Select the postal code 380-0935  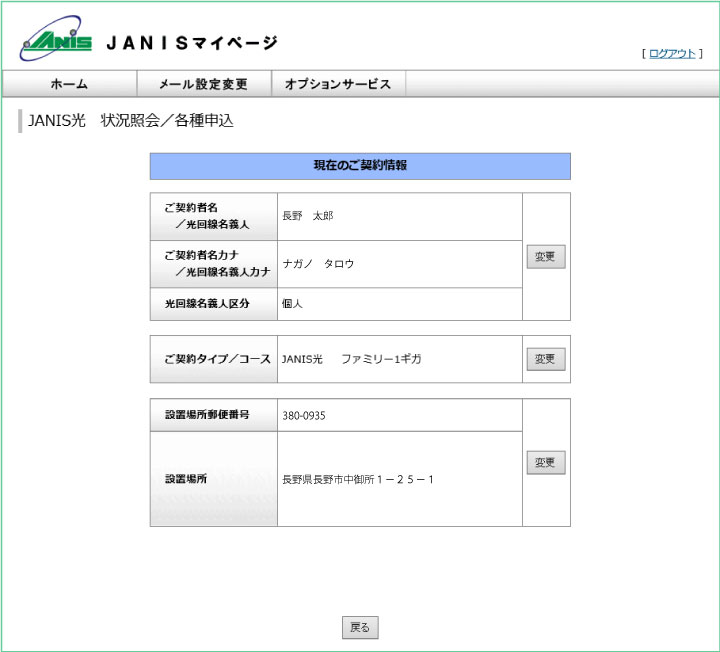pyautogui.click(x=304, y=416)
